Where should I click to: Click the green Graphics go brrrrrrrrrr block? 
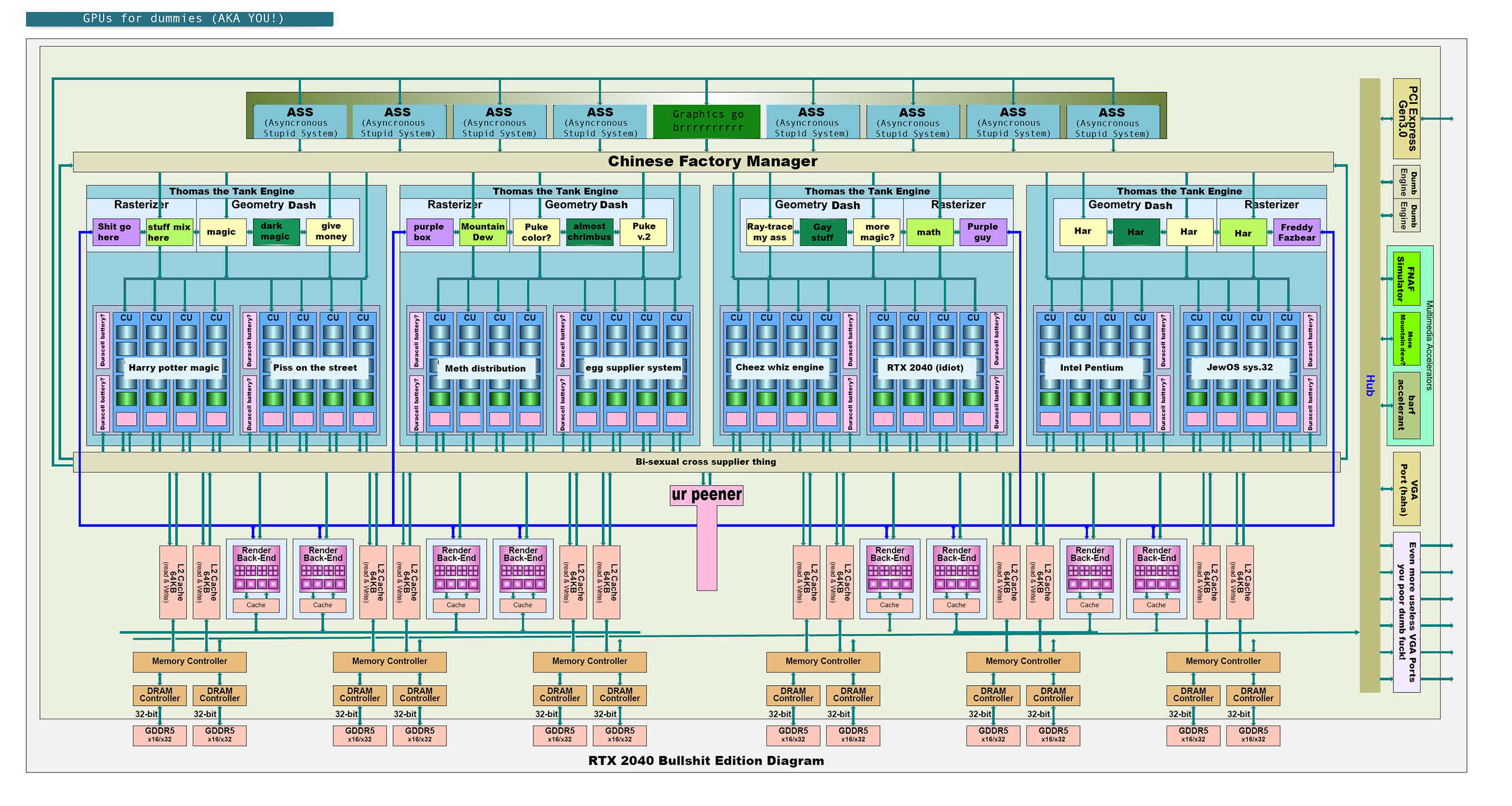(x=707, y=121)
